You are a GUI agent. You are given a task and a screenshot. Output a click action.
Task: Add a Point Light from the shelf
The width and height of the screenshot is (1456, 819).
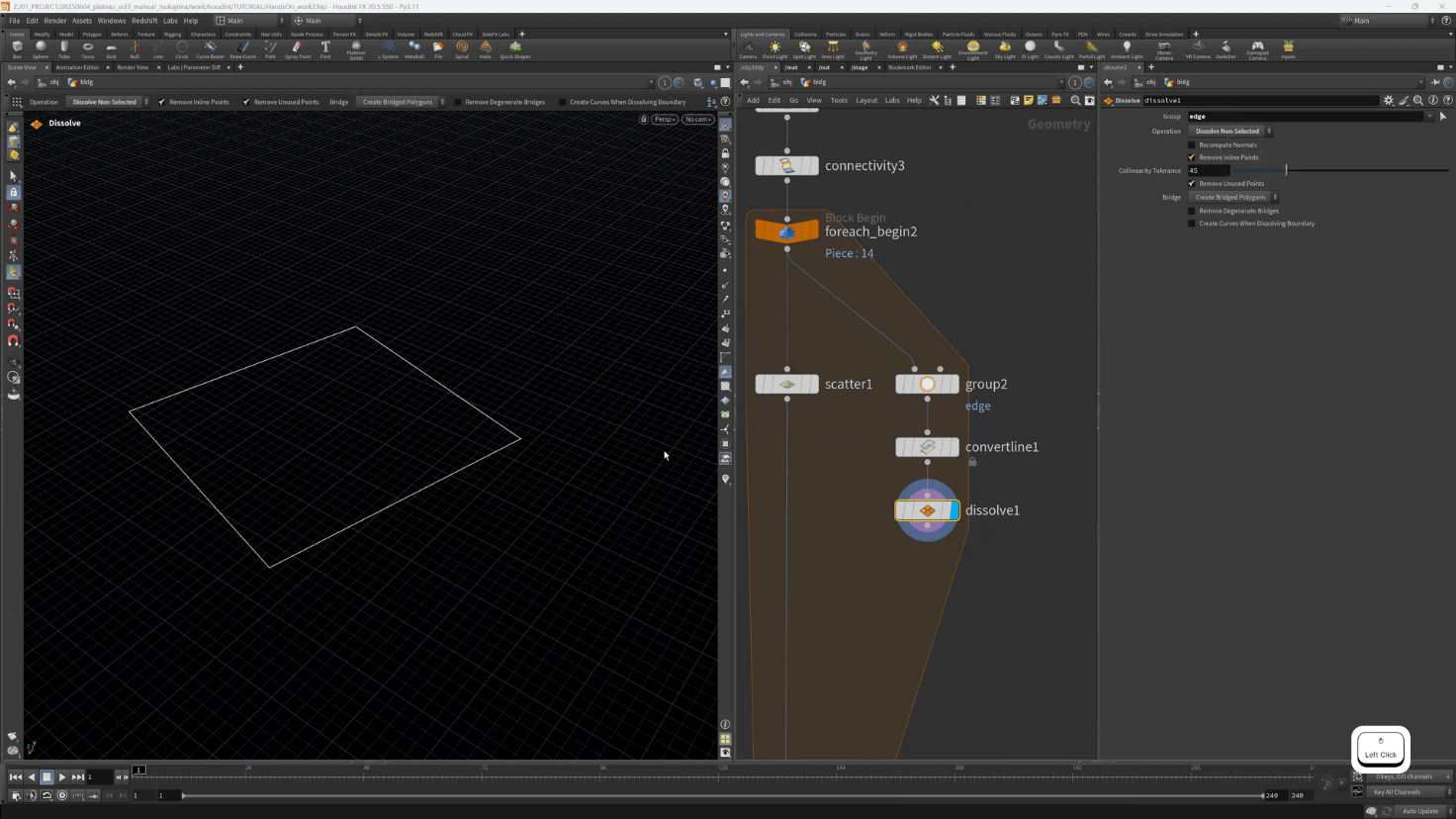point(775,48)
